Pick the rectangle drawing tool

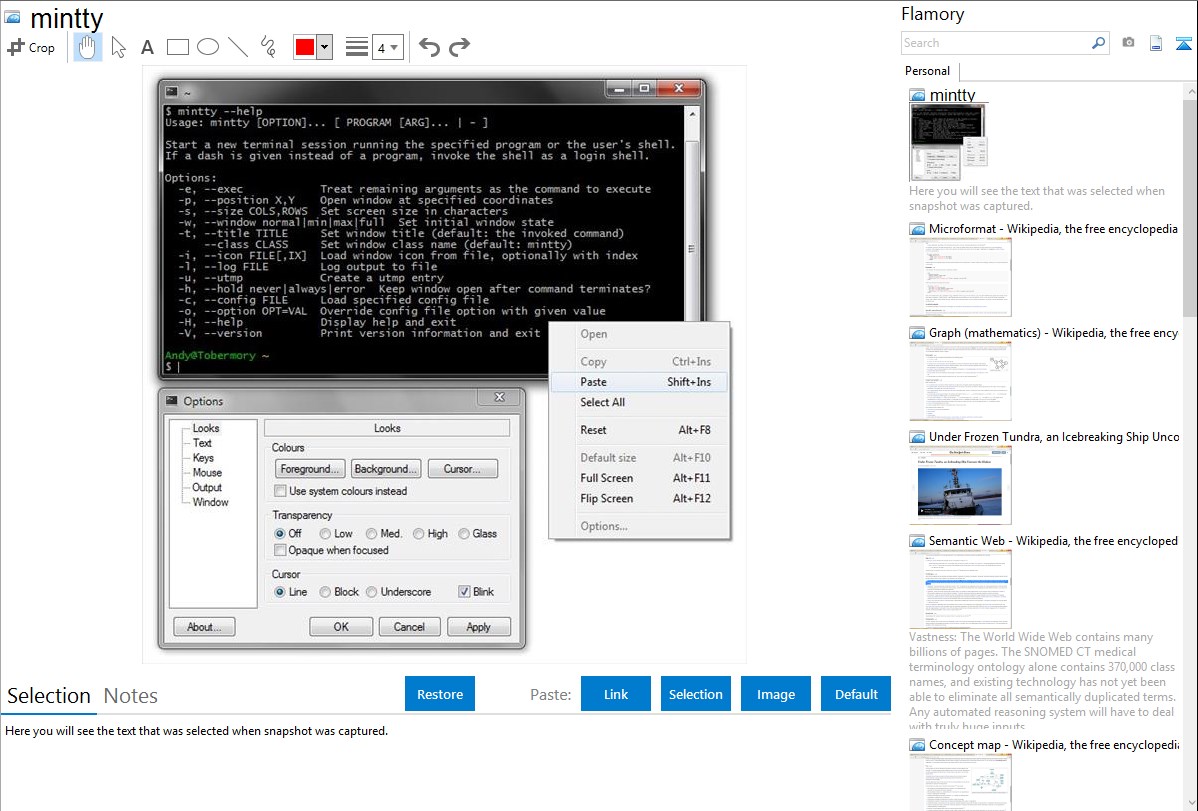click(x=177, y=47)
